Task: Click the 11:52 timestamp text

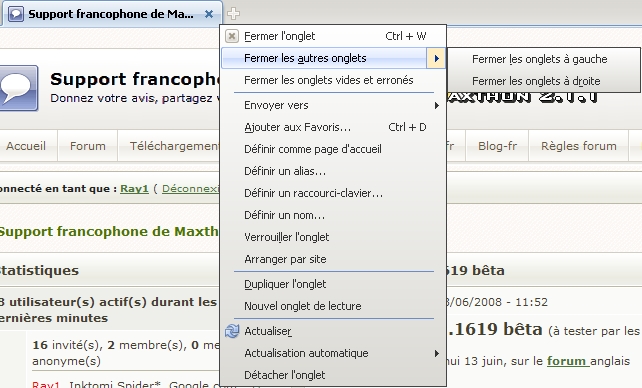Action: tap(531, 302)
